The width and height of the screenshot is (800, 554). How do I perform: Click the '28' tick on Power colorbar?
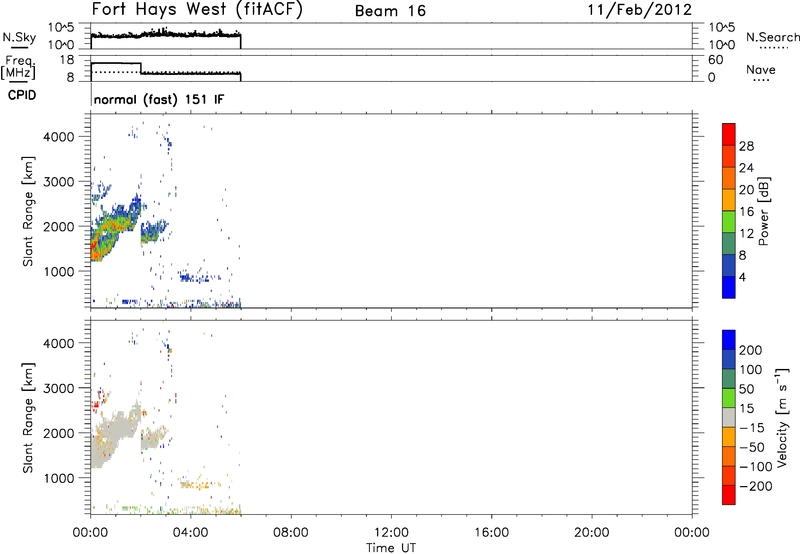pyautogui.click(x=746, y=146)
